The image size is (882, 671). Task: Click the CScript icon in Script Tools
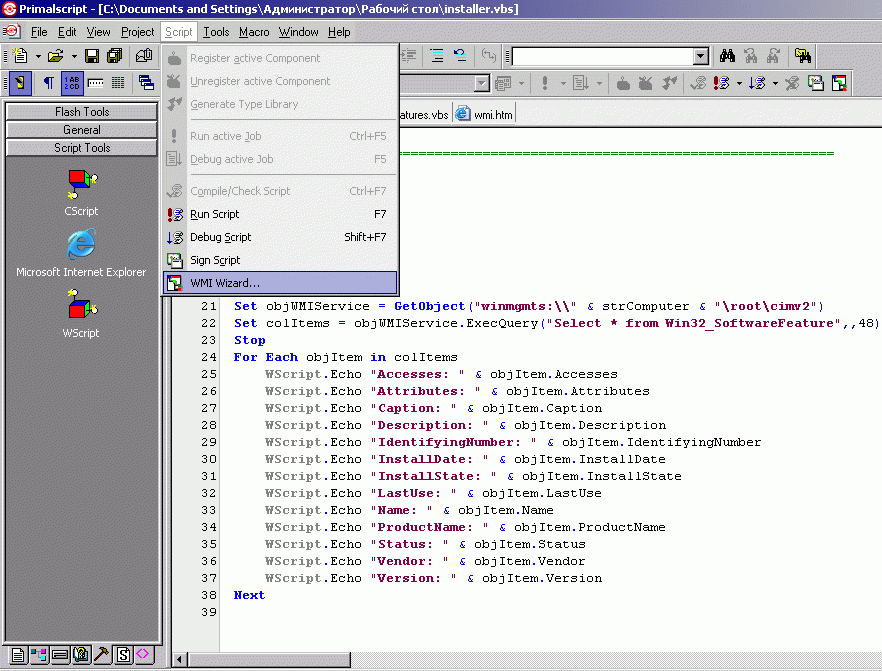click(81, 183)
